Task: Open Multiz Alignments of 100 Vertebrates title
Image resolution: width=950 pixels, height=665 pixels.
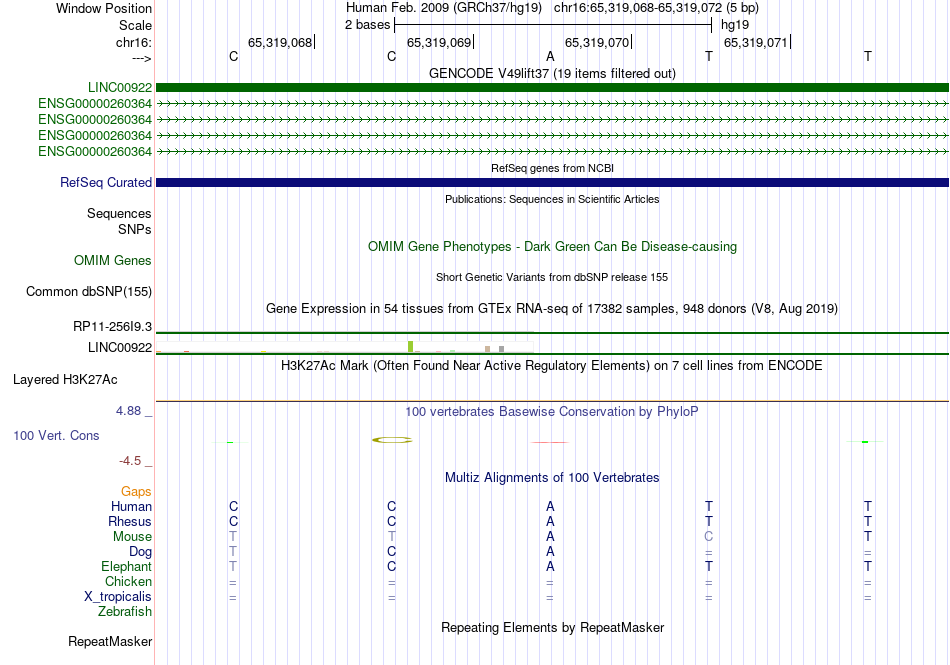Action: click(552, 478)
